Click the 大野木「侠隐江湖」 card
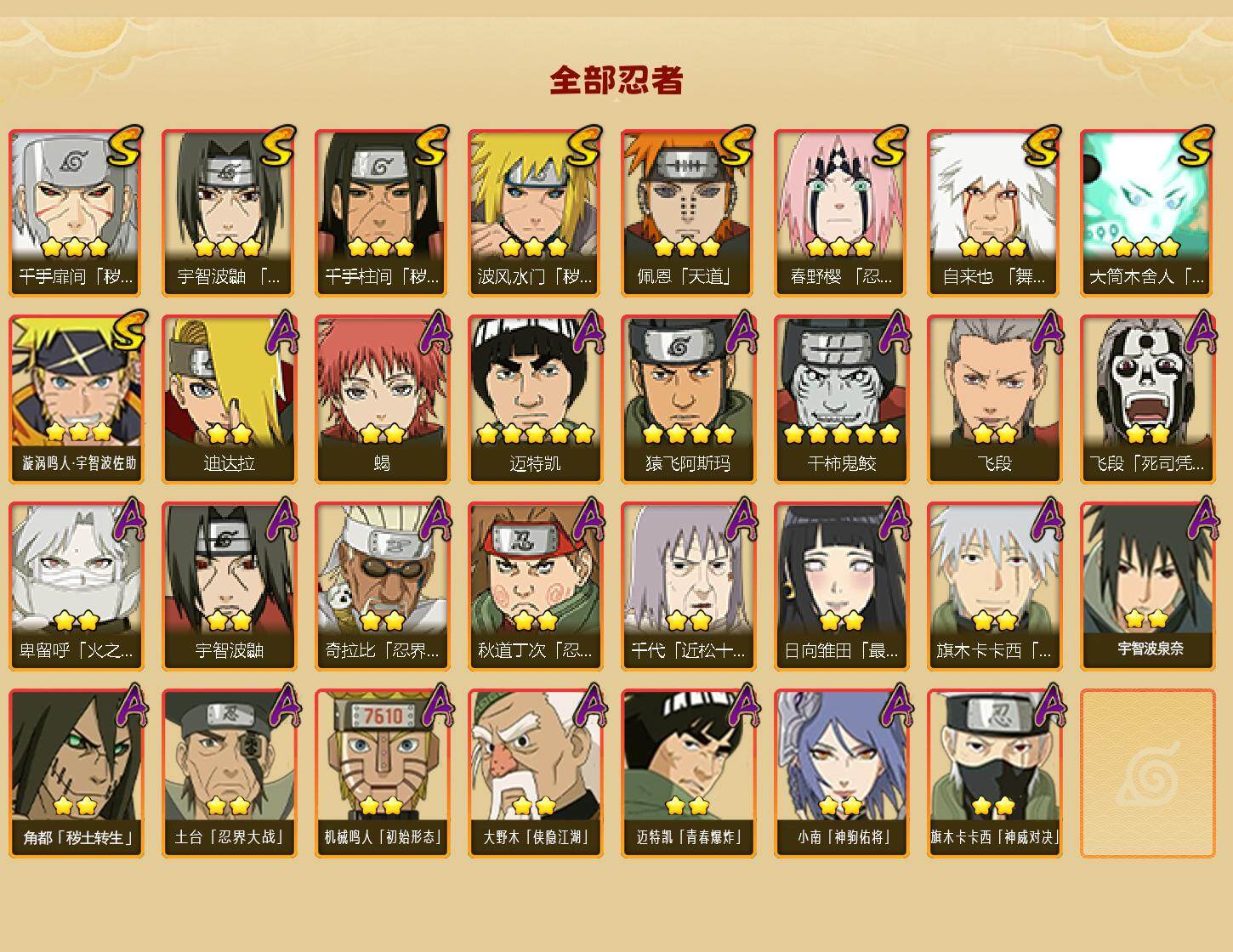This screenshot has height=952, width=1233. point(535,773)
